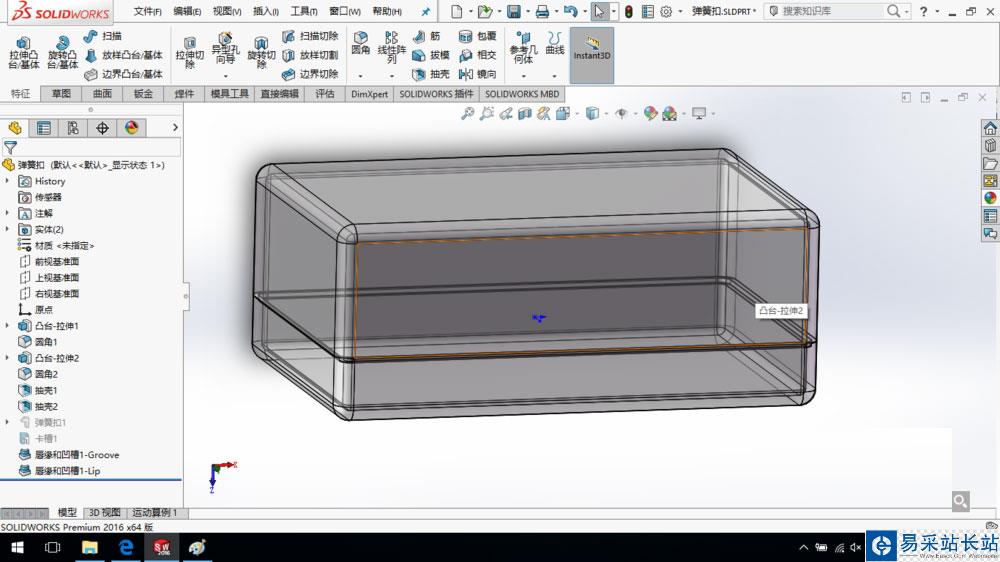
Task: Toggle the Instant3D button
Action: pos(592,55)
